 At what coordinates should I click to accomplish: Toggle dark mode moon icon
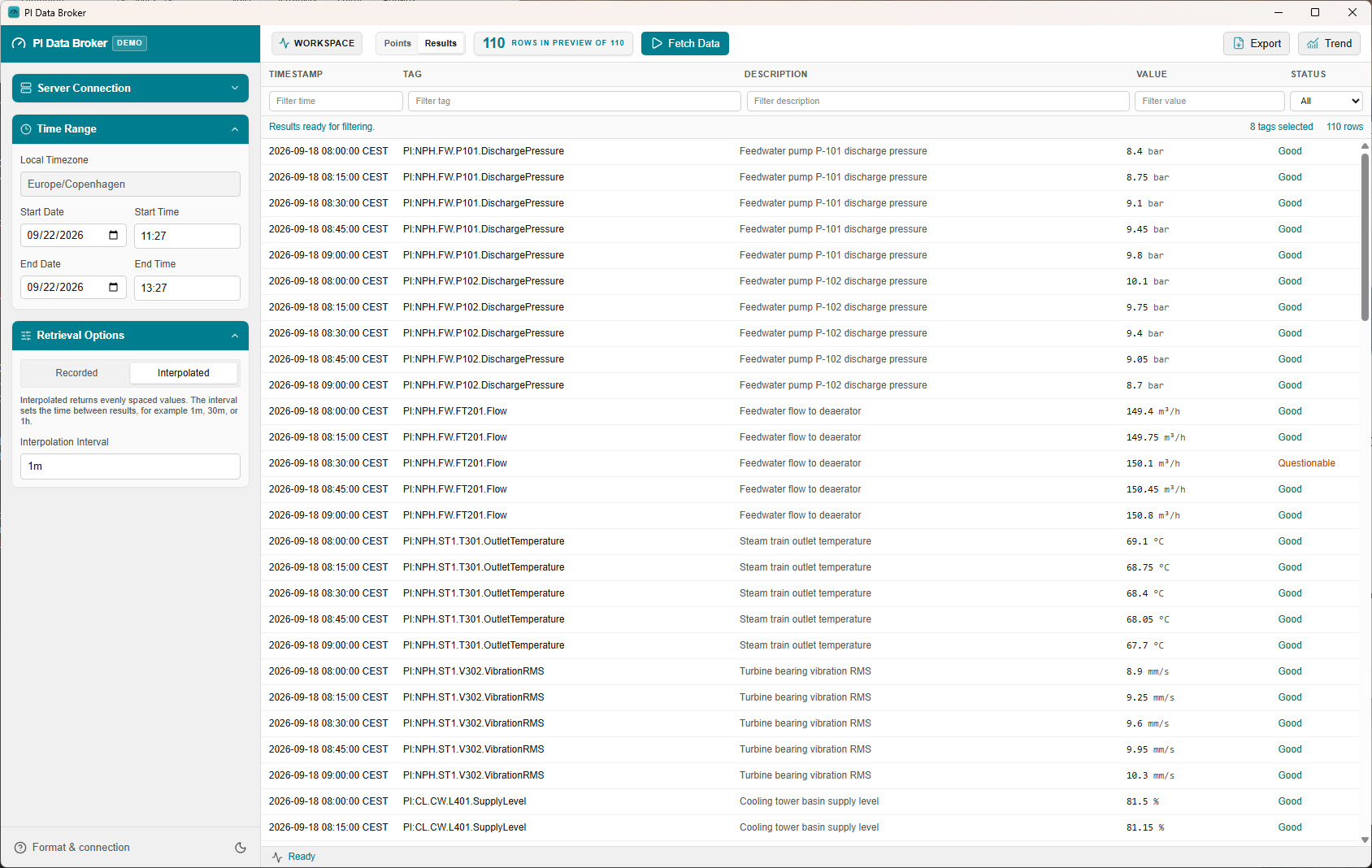(241, 848)
